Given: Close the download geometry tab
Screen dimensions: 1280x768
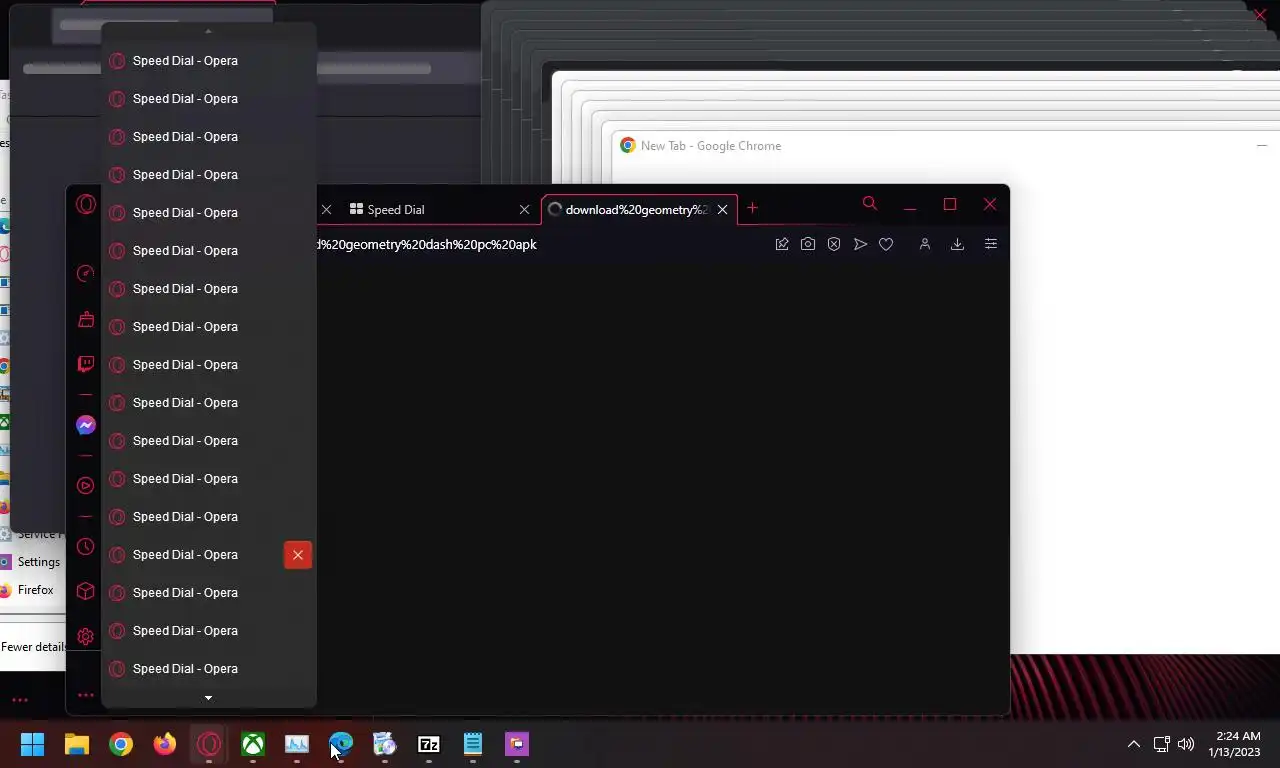Looking at the screenshot, I should click(x=722, y=210).
